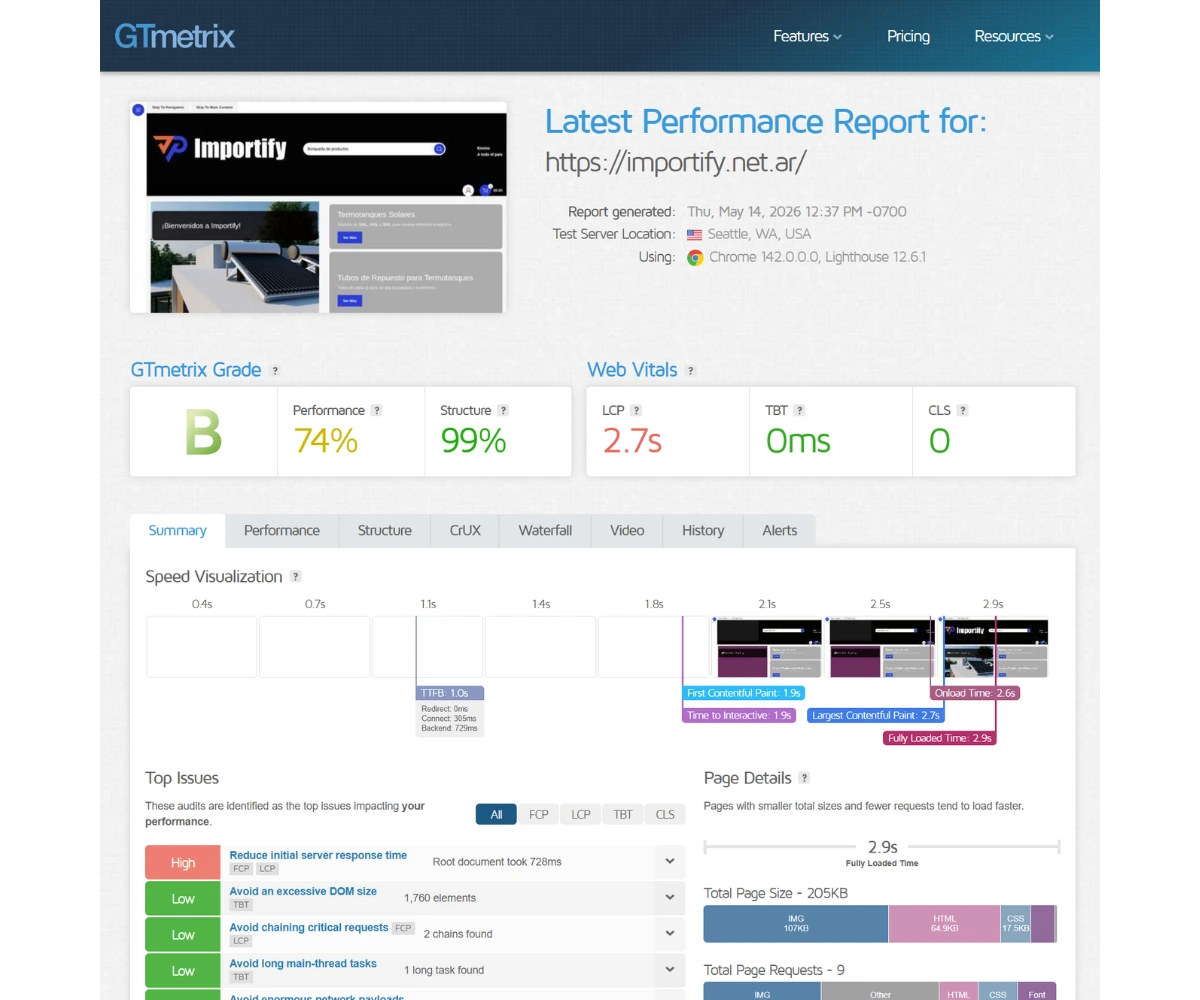Click the Speed Visualization help icon

[295, 577]
